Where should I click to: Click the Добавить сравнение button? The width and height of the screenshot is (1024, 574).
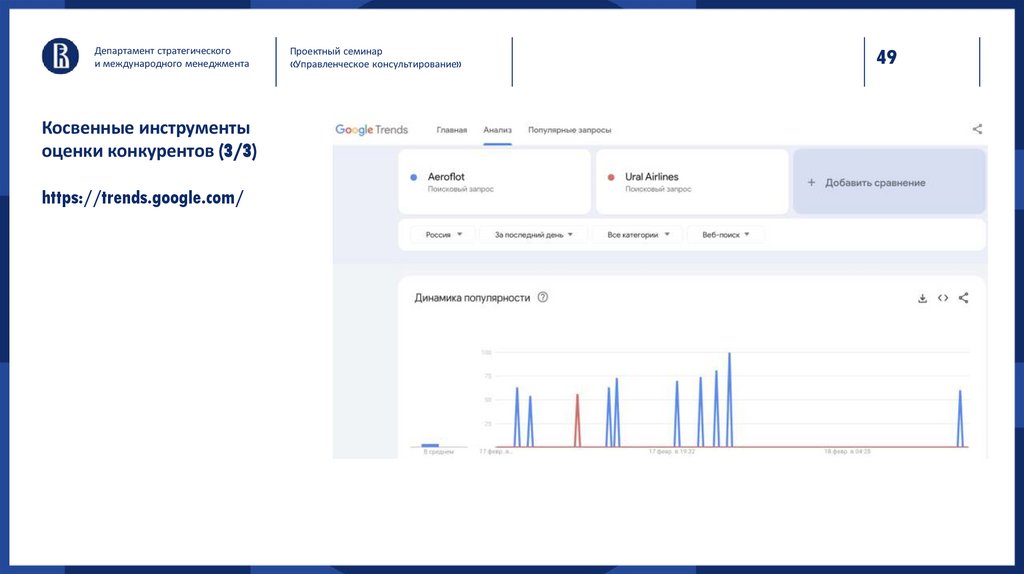click(x=889, y=182)
